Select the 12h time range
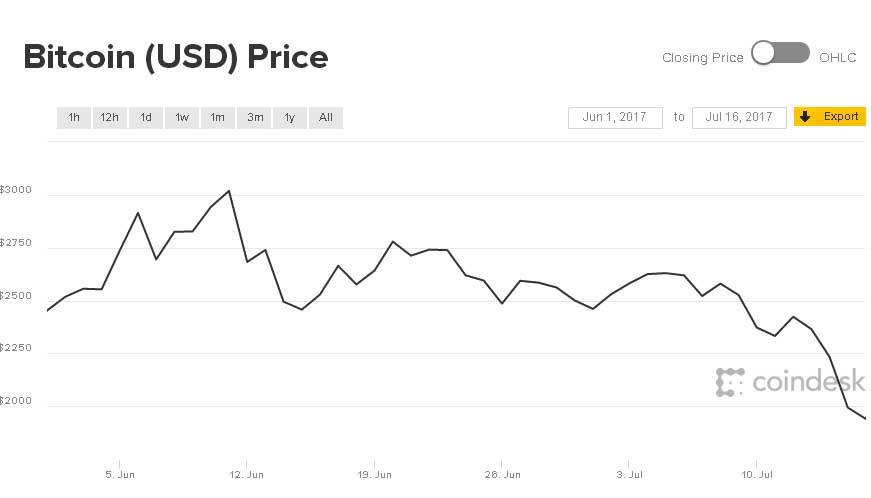 tap(109, 118)
